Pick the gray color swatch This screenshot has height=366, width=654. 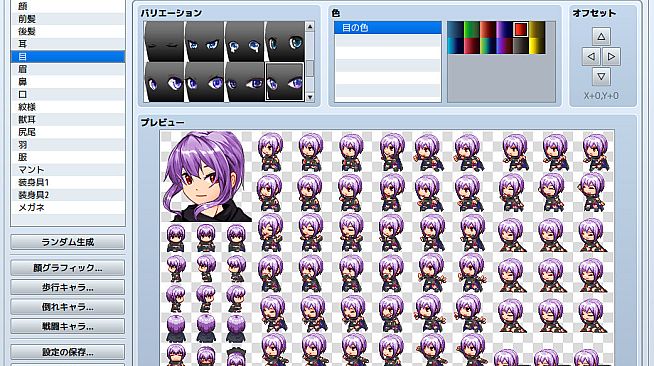(x=521, y=46)
